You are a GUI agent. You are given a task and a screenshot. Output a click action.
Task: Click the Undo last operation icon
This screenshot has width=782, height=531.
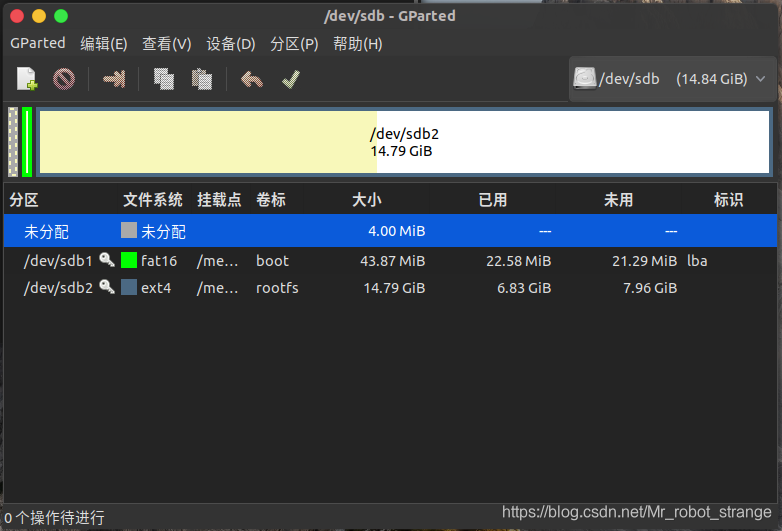click(x=252, y=79)
